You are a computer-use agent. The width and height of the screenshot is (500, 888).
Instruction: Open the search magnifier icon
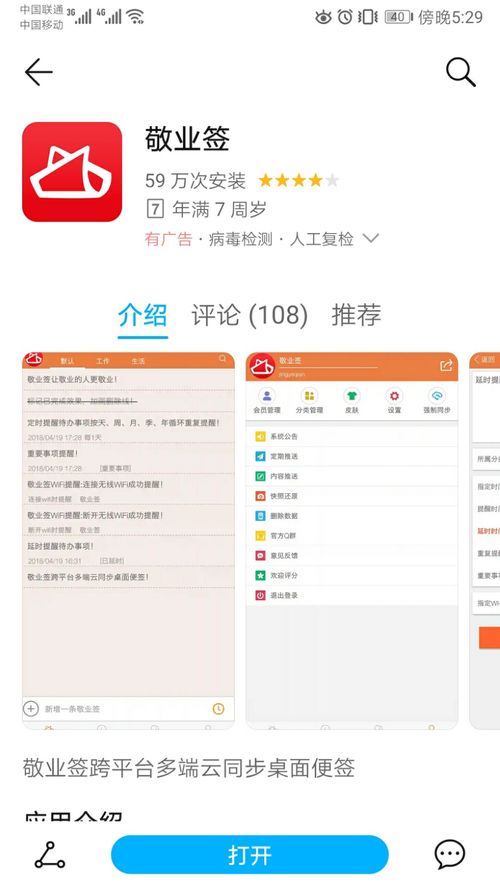(460, 72)
